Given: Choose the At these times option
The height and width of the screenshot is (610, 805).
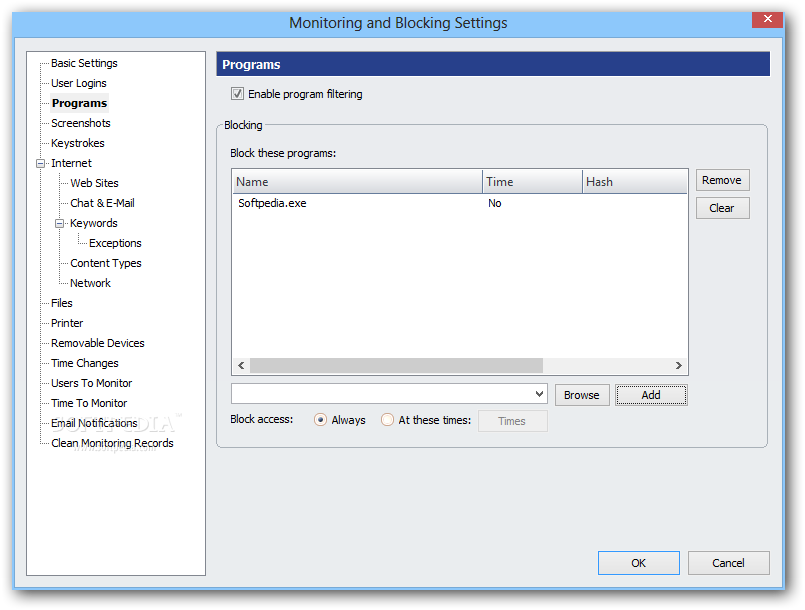Looking at the screenshot, I should (x=388, y=420).
